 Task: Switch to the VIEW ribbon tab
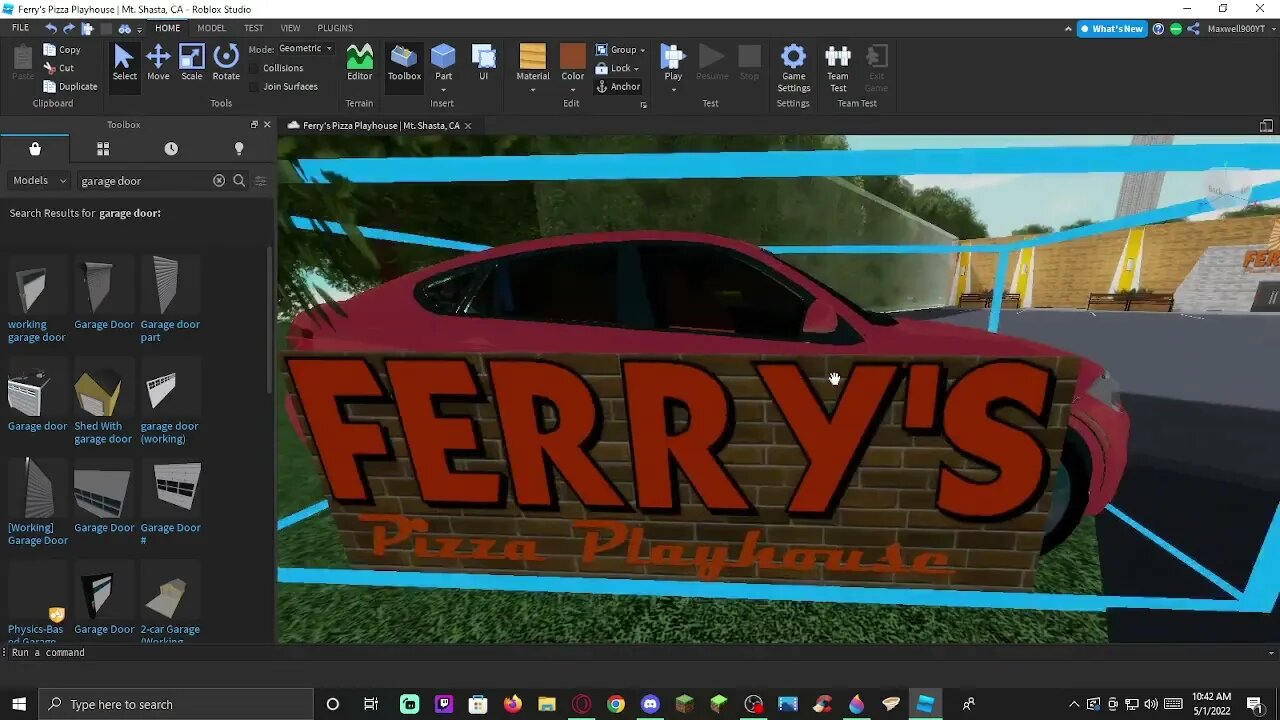click(x=290, y=28)
